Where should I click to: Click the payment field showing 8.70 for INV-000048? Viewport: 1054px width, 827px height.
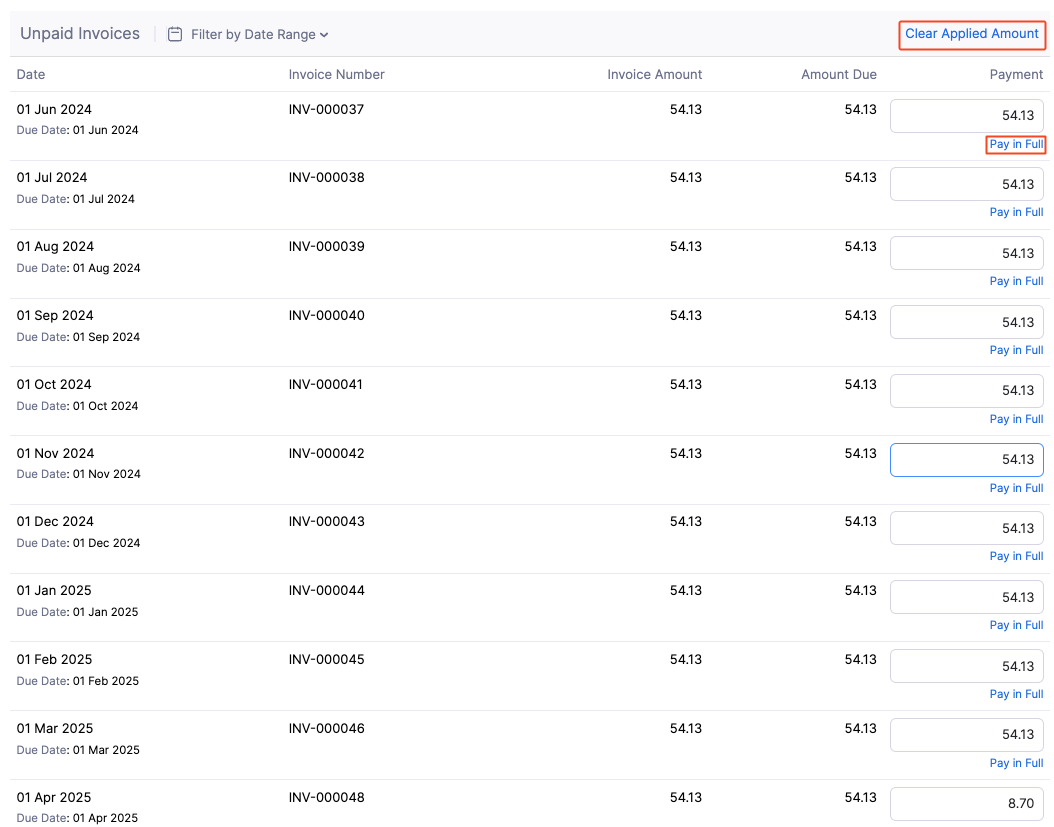coord(966,804)
